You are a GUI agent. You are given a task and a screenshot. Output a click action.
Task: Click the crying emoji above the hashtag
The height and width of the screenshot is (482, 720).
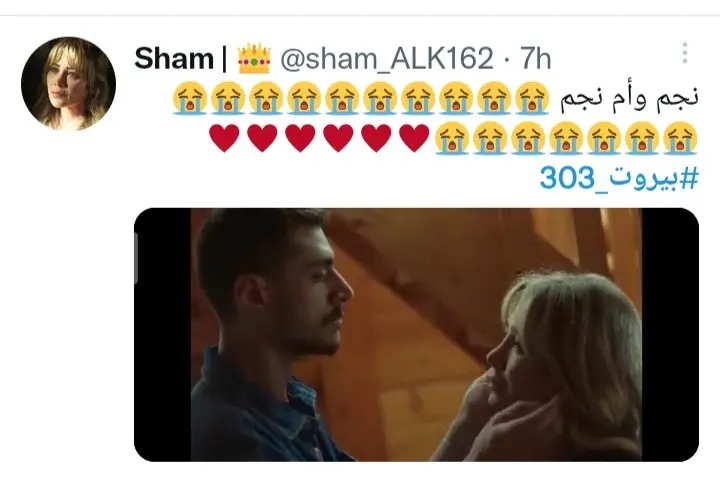(x=680, y=138)
